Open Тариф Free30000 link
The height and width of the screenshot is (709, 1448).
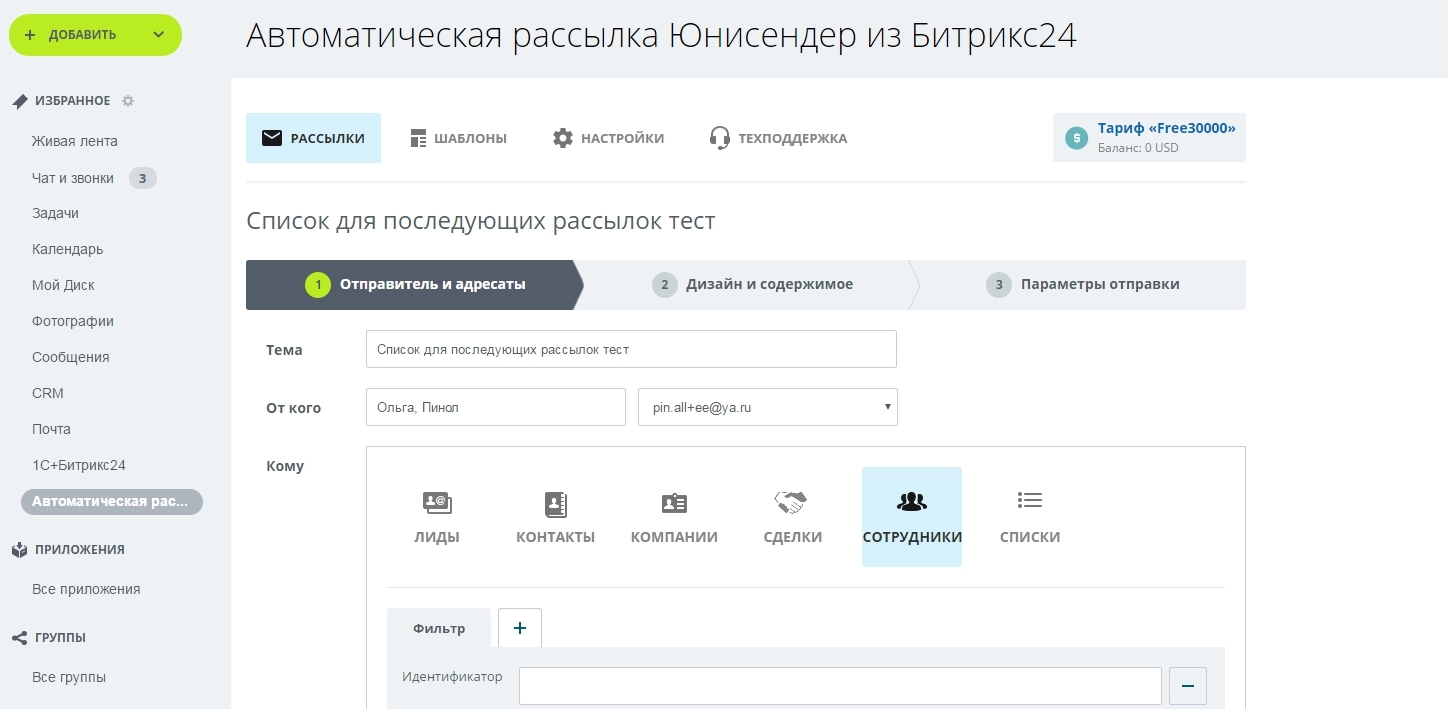[1166, 128]
